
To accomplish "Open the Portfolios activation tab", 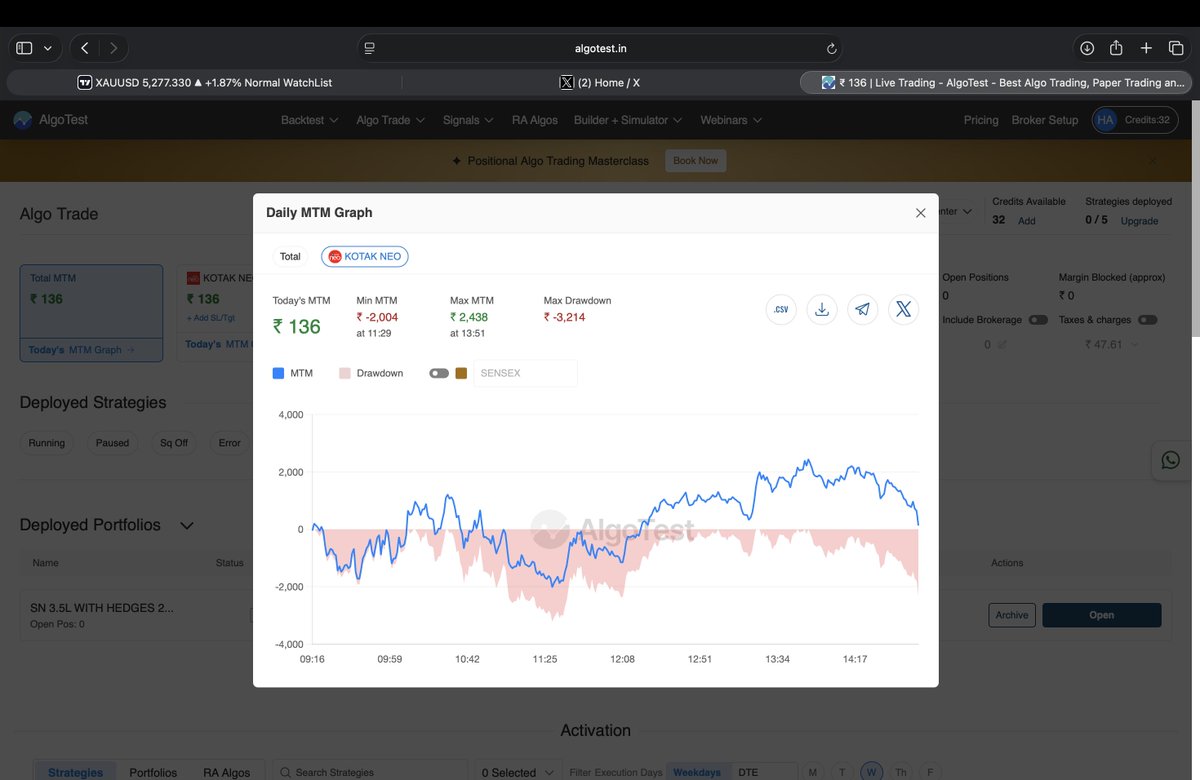I will coord(153,772).
